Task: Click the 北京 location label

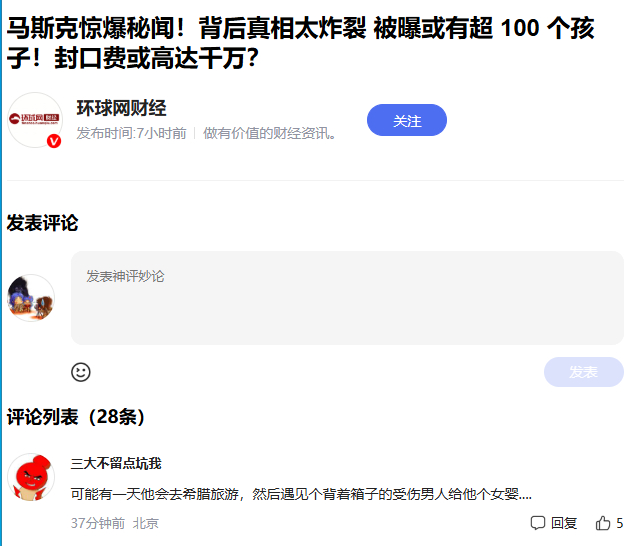Action: tap(146, 523)
